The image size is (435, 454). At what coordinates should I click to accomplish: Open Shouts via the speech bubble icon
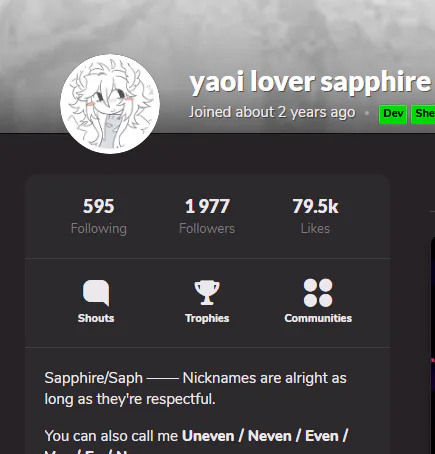pos(96,293)
